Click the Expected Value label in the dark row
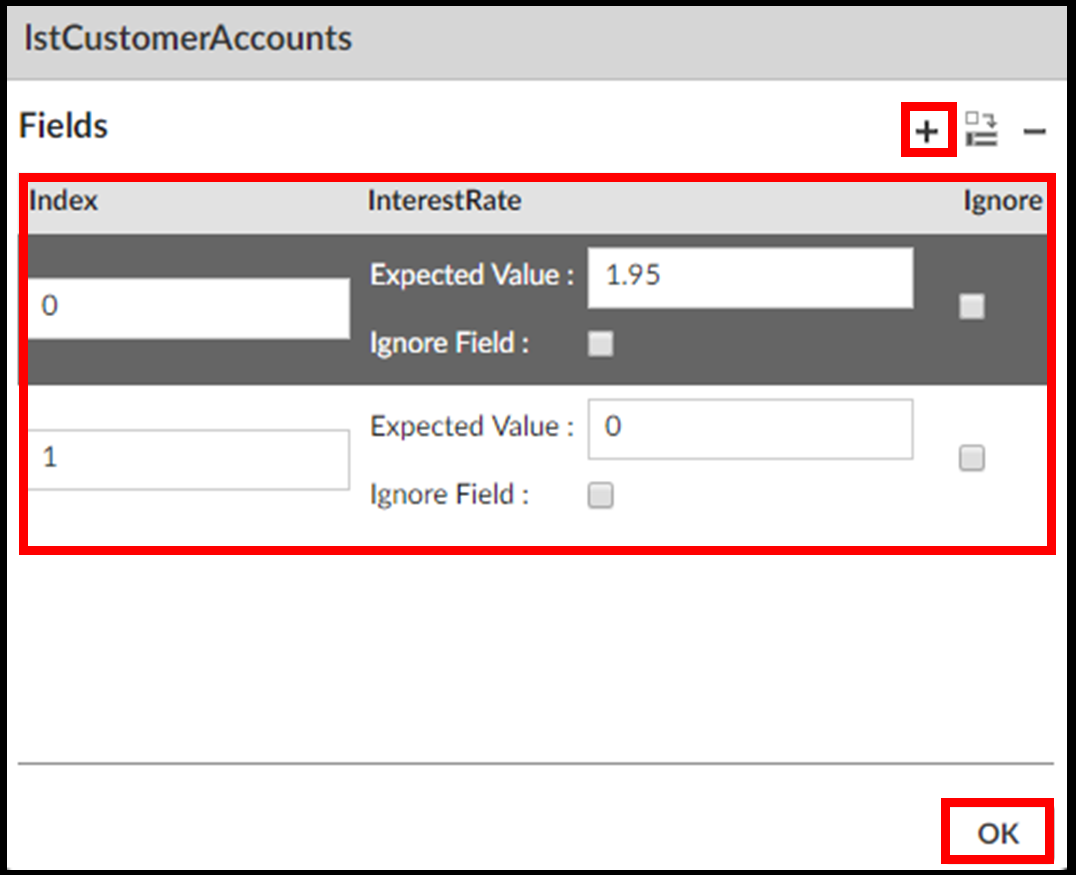Viewport: 1076px width, 875px height. (x=472, y=276)
